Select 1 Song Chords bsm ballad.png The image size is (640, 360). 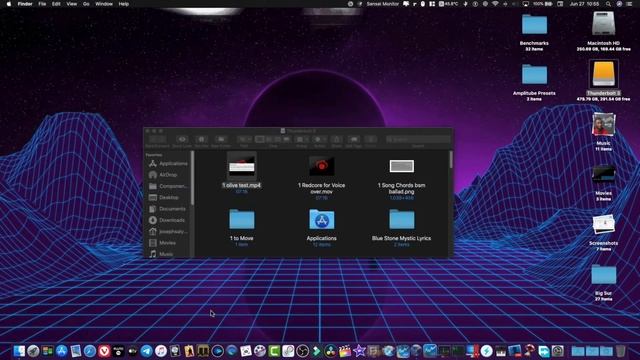[402, 166]
